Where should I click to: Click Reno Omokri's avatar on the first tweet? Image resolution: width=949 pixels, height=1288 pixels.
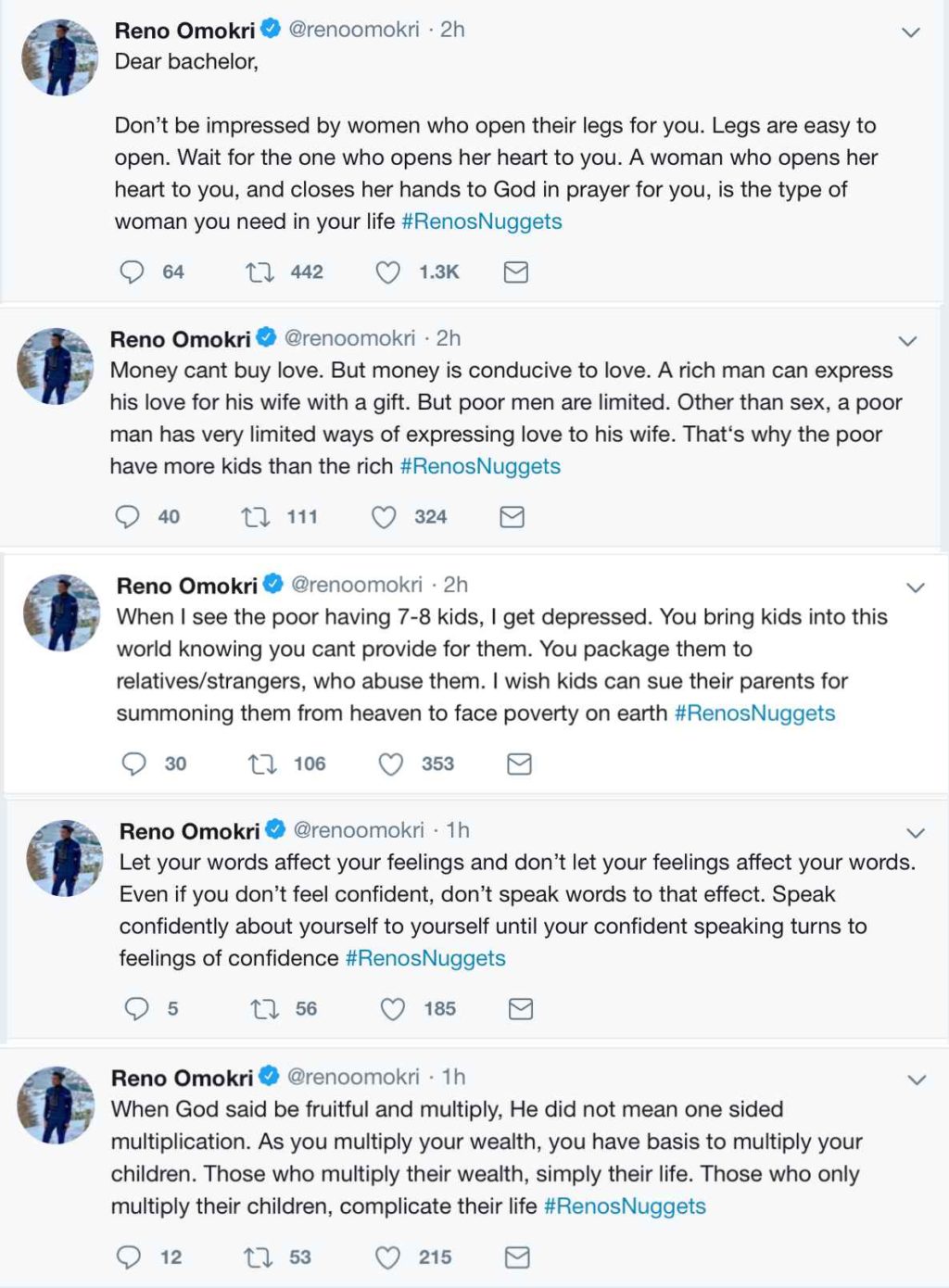tap(59, 57)
